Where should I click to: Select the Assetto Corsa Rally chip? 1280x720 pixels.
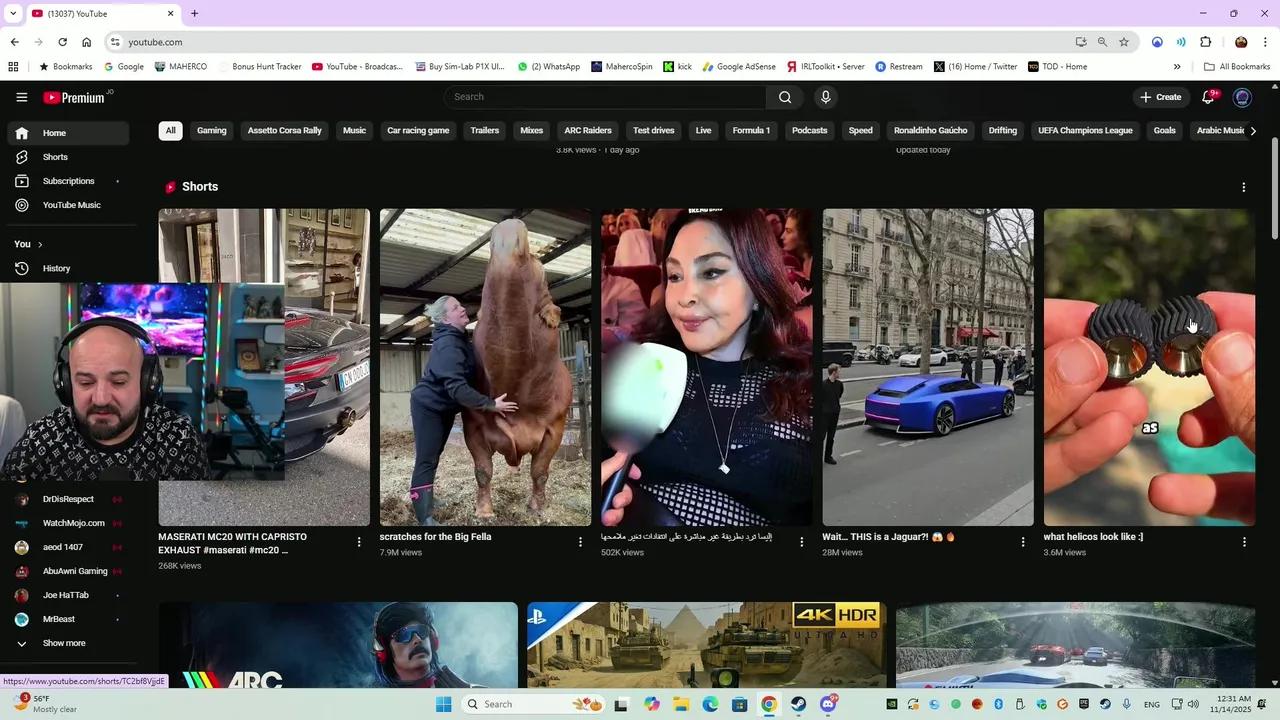click(285, 130)
